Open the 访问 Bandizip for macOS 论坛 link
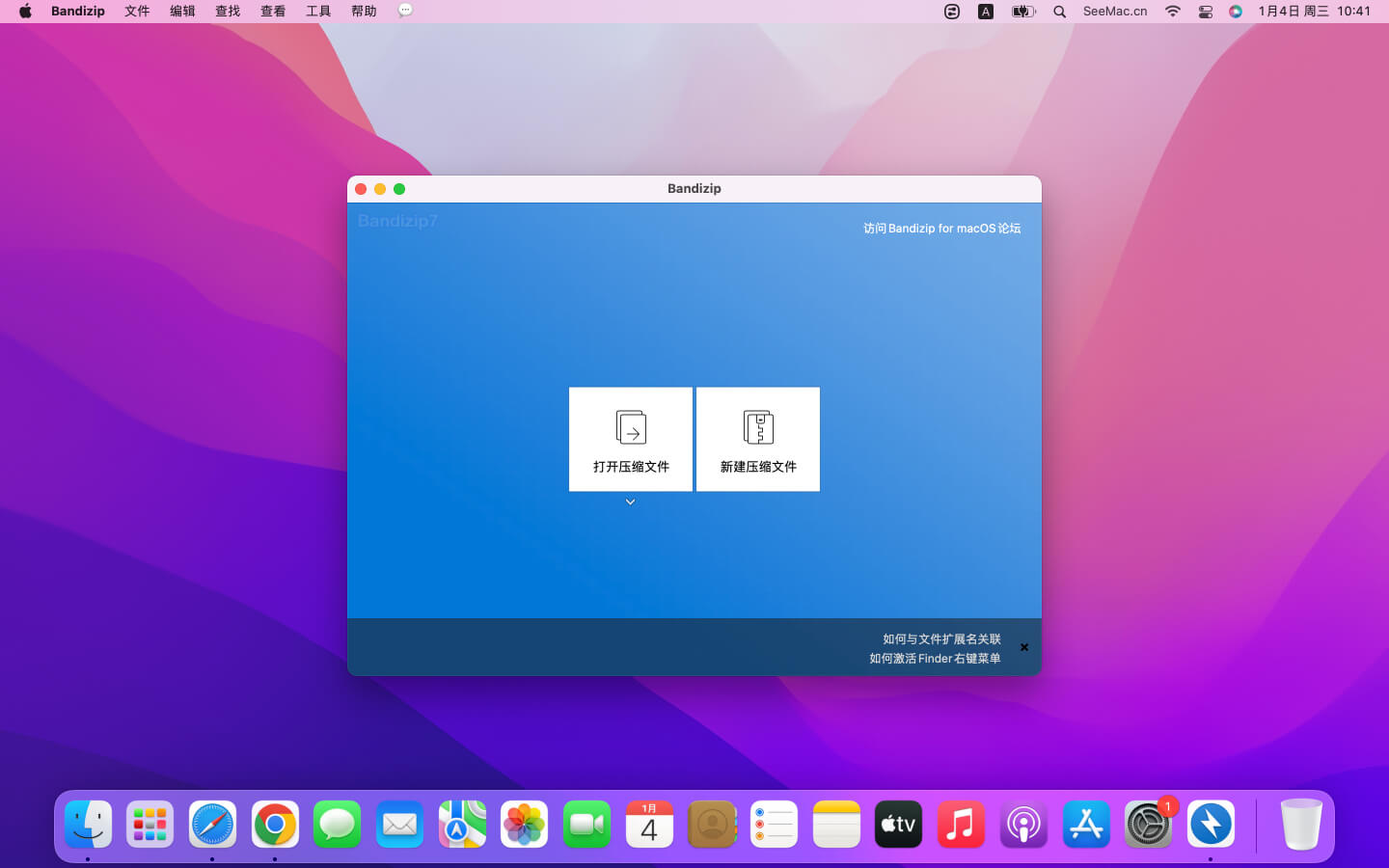Image resolution: width=1389 pixels, height=868 pixels. 941,229
